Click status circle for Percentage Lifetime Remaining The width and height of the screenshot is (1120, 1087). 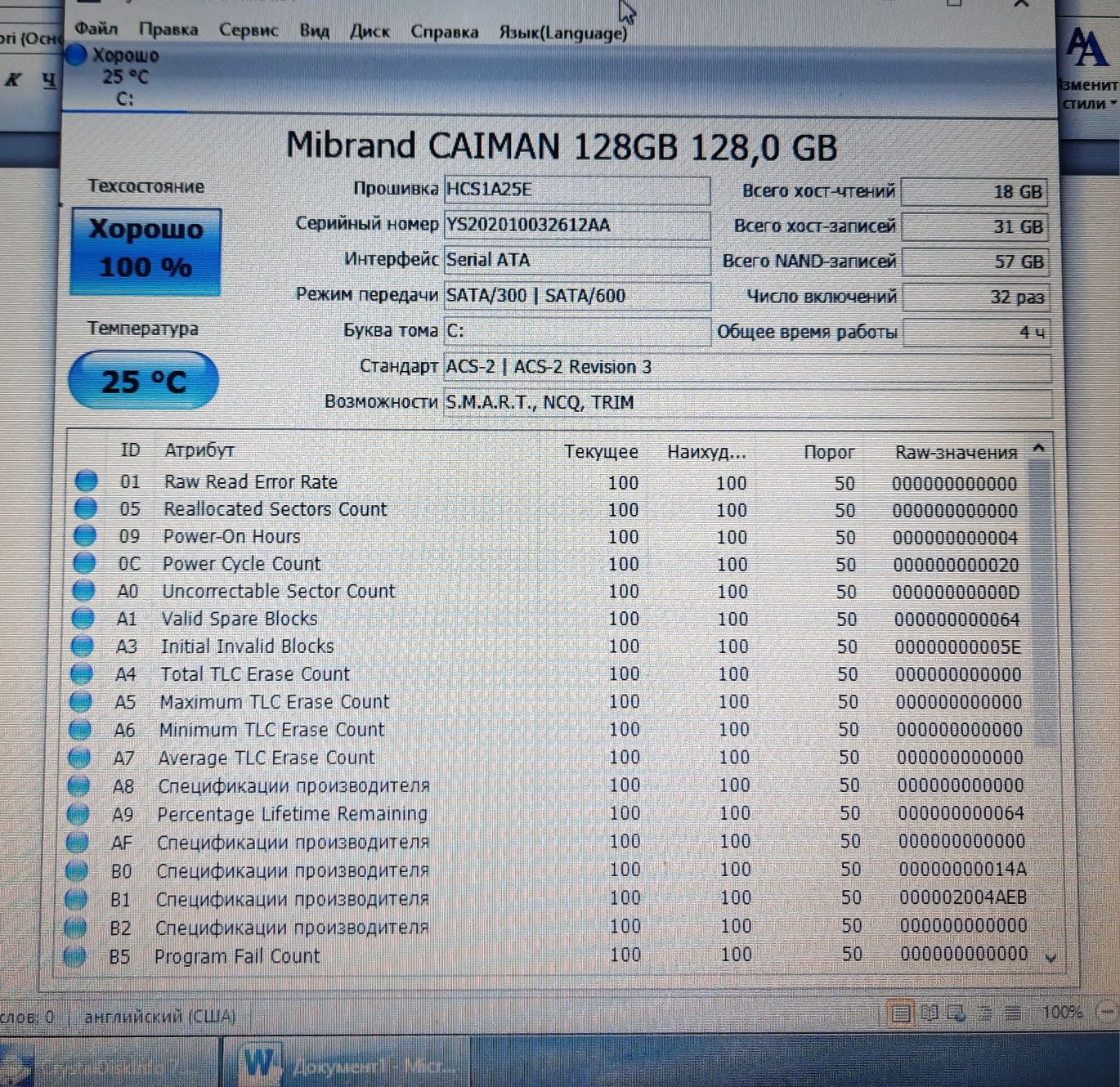78,814
